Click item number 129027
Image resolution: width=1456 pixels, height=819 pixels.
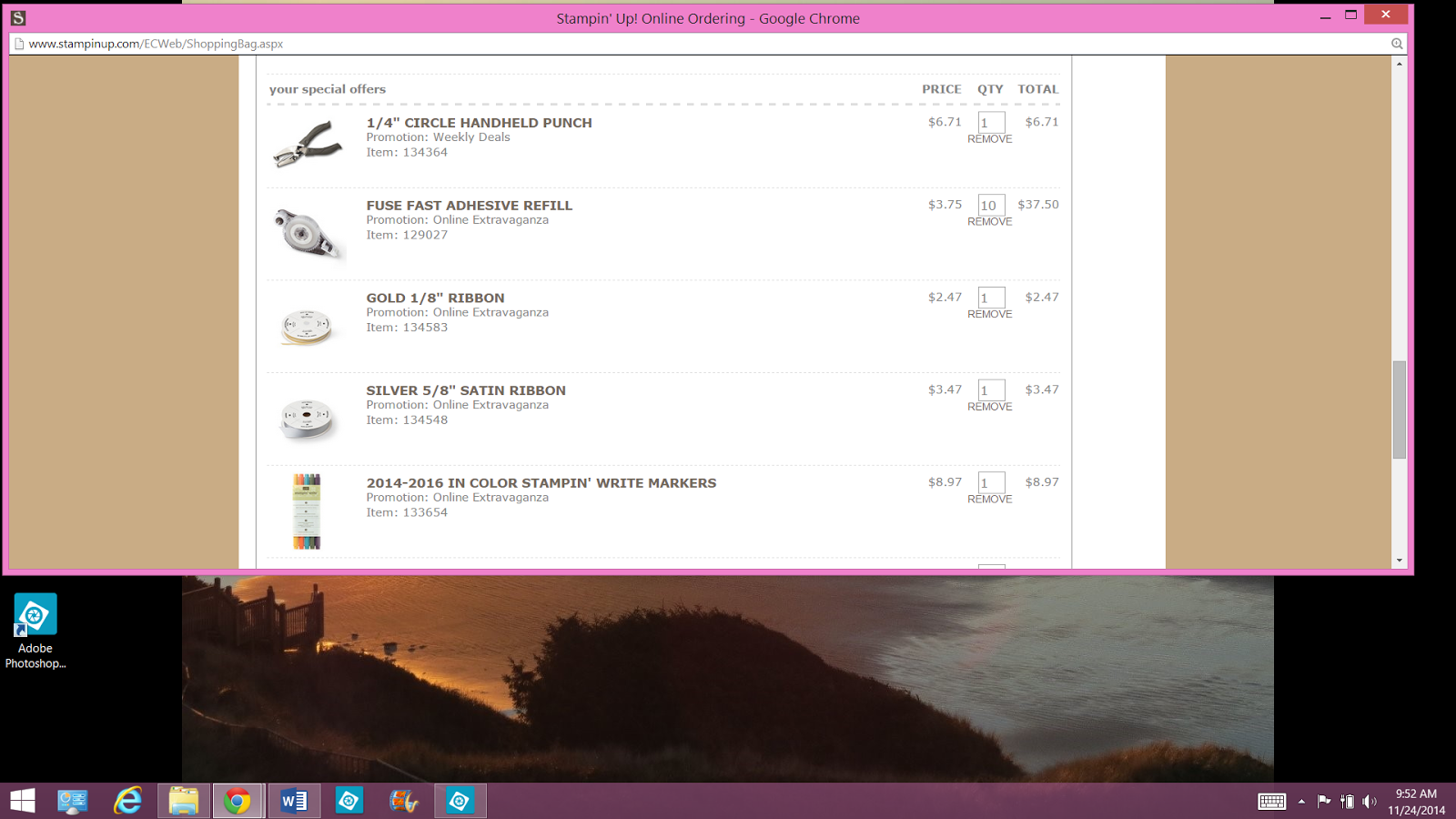point(424,235)
